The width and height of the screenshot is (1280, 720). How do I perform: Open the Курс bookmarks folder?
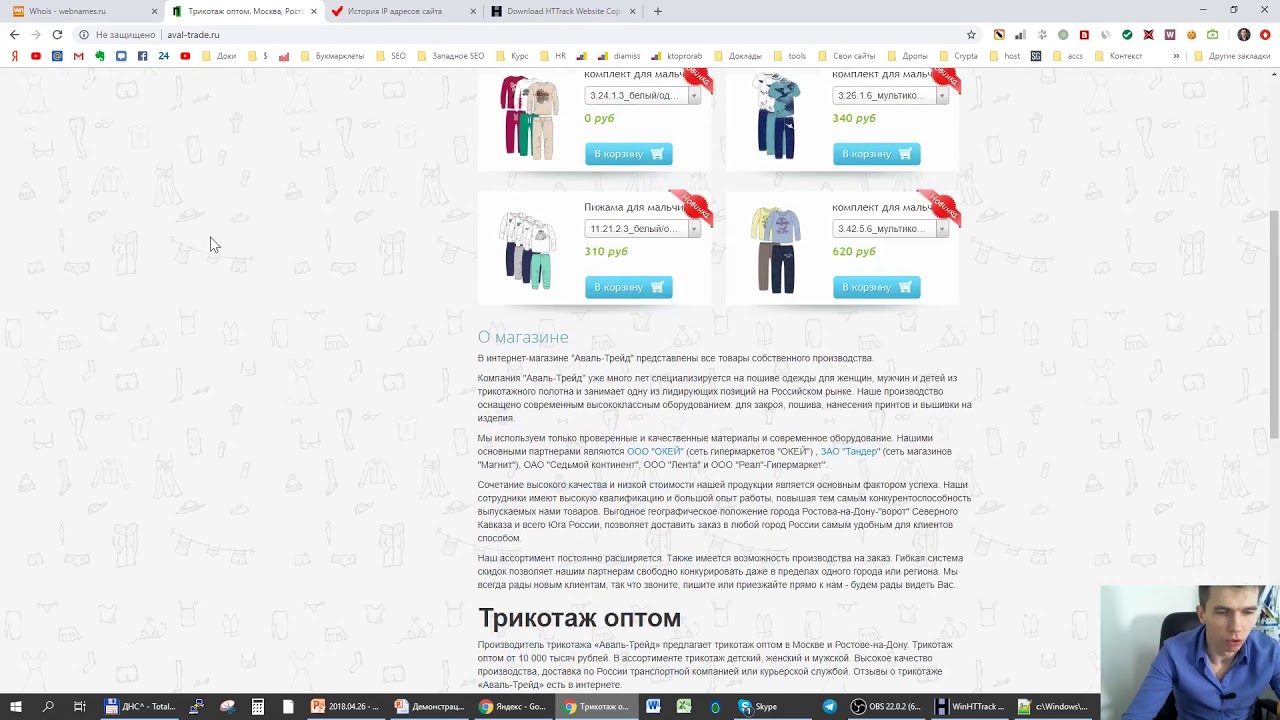point(512,56)
